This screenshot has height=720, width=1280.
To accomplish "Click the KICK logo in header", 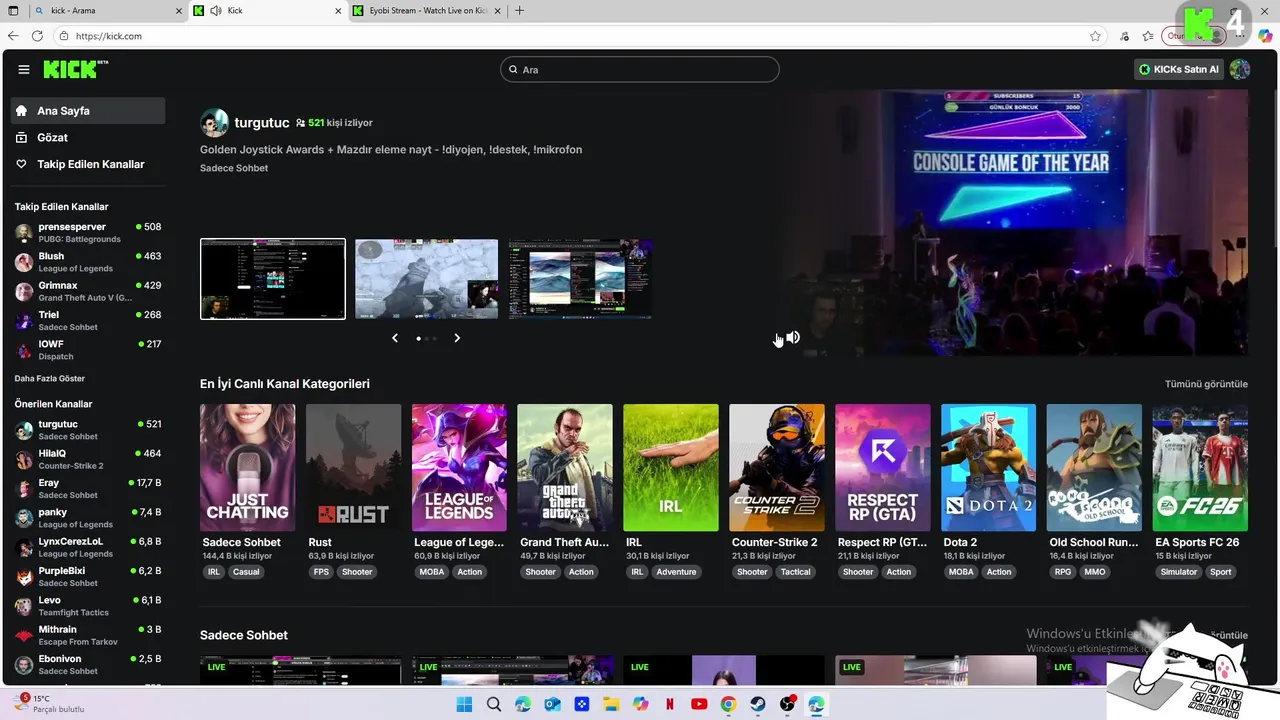I will (75, 69).
